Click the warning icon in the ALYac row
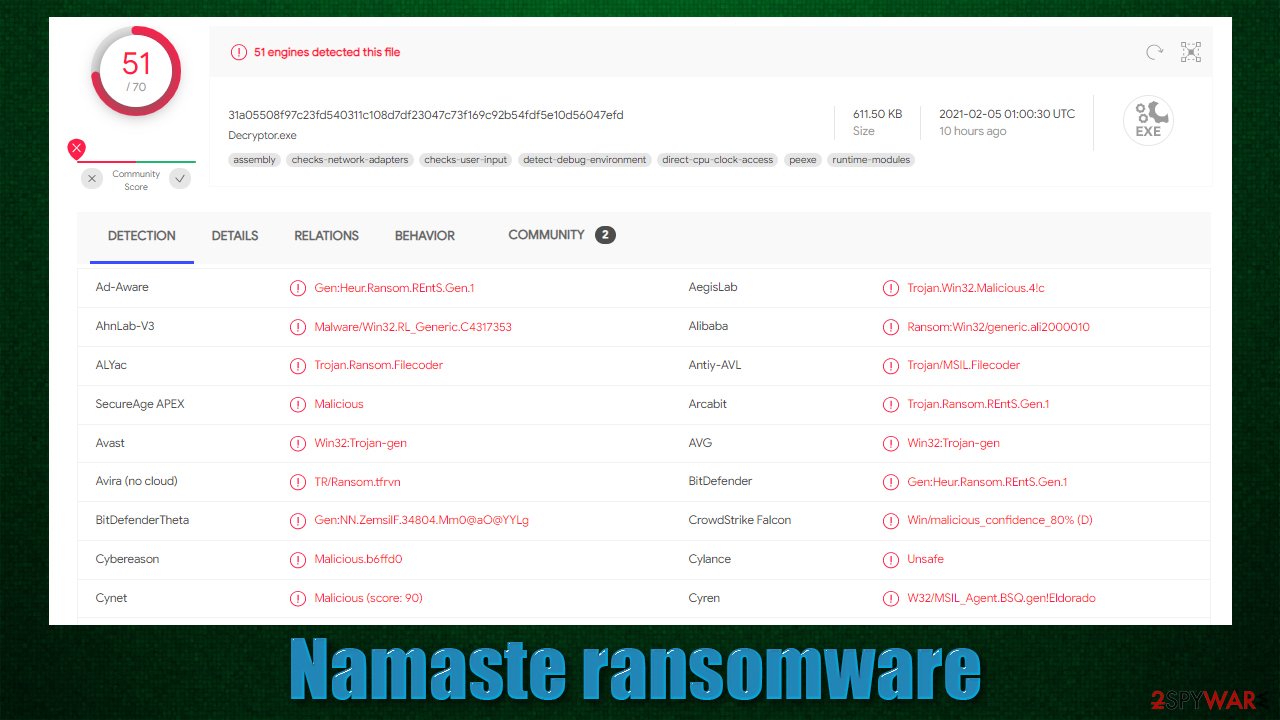The image size is (1280, 720). (x=297, y=366)
